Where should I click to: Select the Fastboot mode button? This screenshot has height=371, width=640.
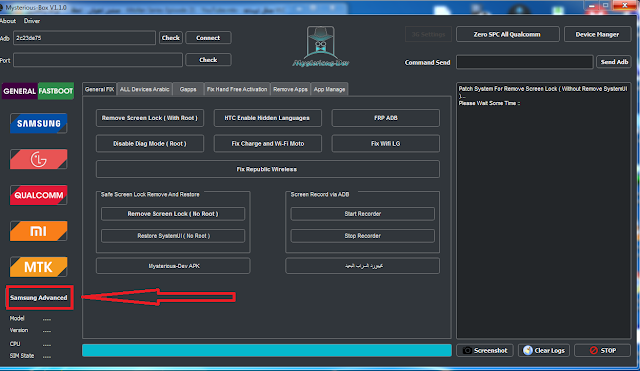tap(56, 91)
